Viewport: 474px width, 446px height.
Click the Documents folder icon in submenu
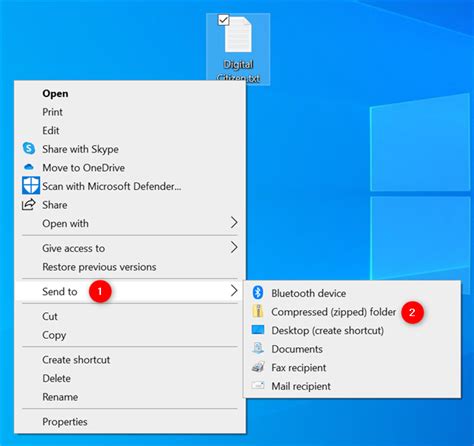(258, 348)
